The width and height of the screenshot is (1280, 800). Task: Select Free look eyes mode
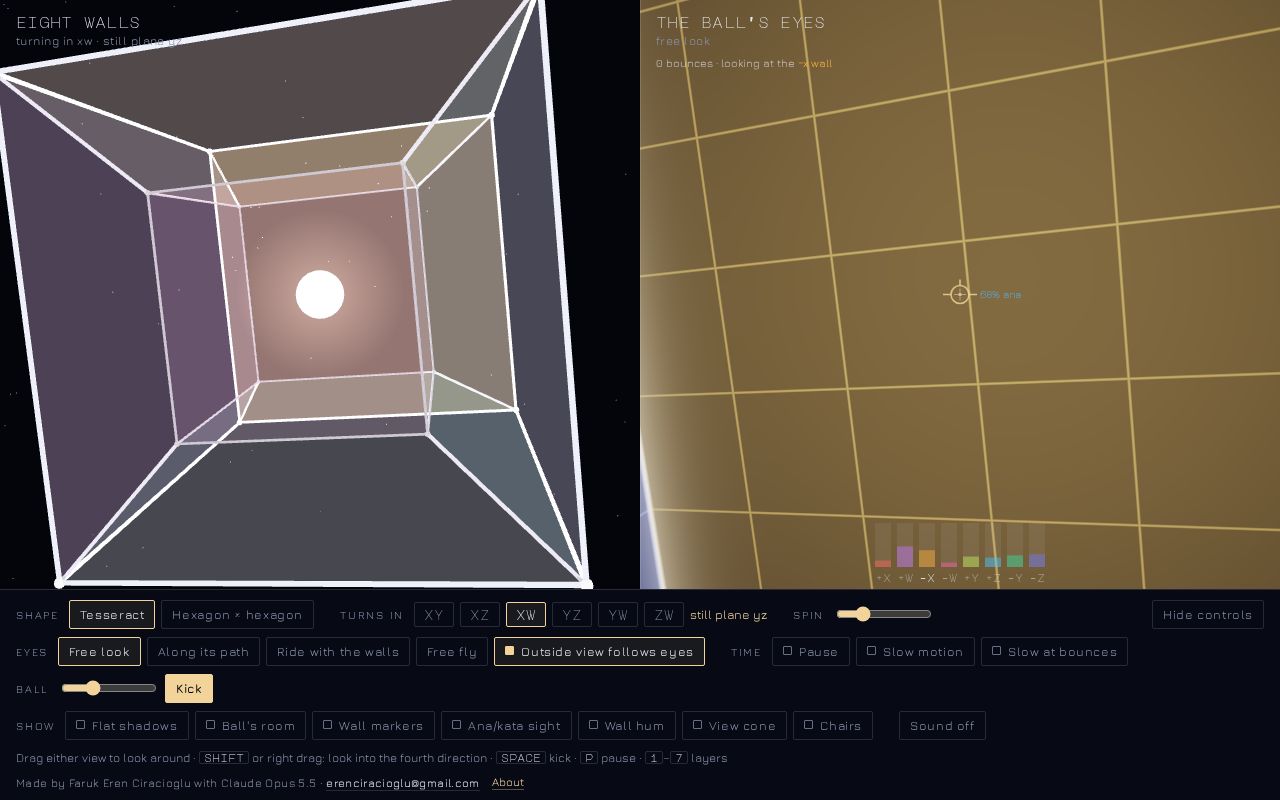click(99, 651)
